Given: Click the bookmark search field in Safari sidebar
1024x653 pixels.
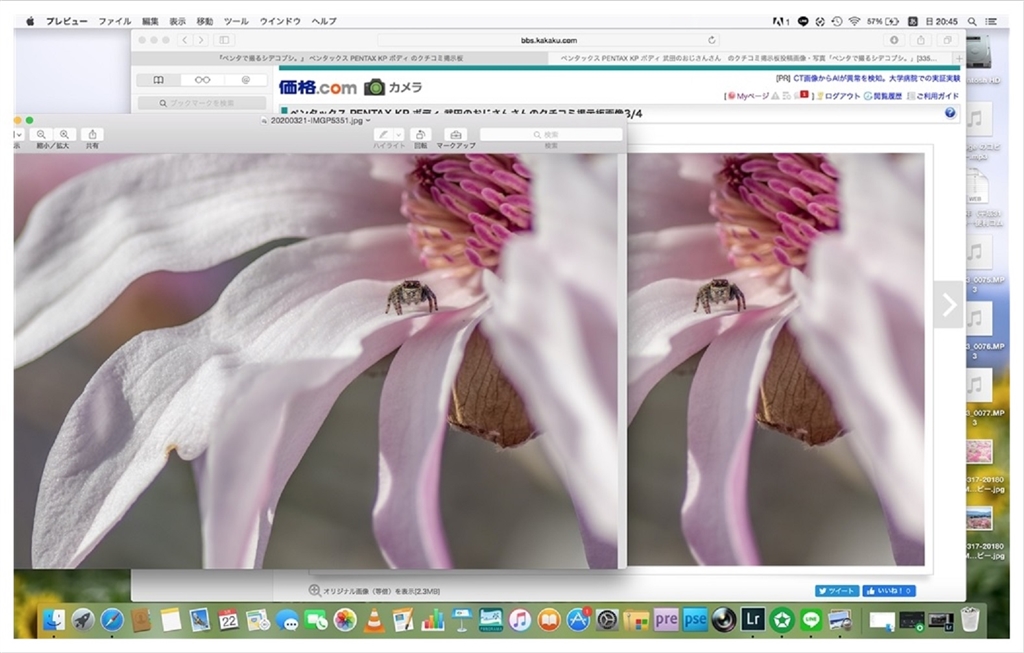Looking at the screenshot, I should pyautogui.click(x=202, y=103).
